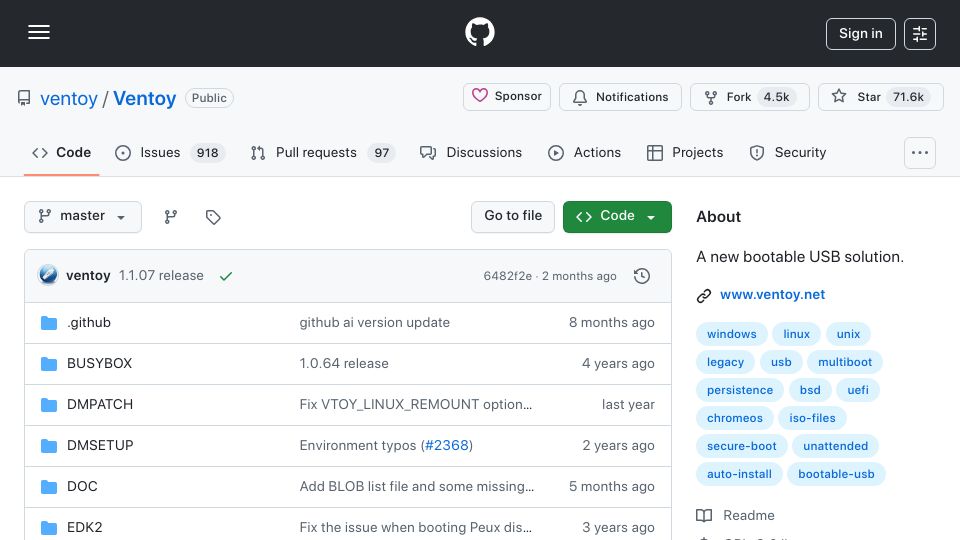This screenshot has height=540, width=960.
Task: Star the Ventoy repository
Action: point(880,97)
